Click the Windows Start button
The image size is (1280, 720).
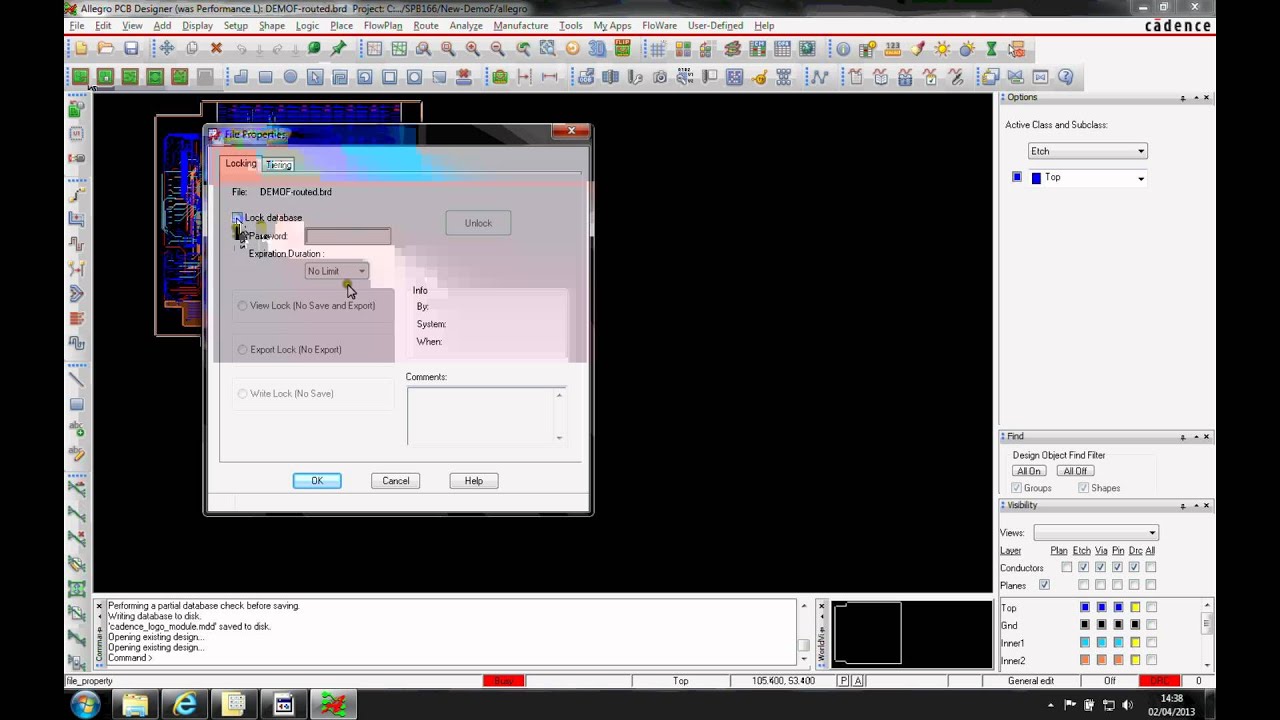click(x=85, y=704)
